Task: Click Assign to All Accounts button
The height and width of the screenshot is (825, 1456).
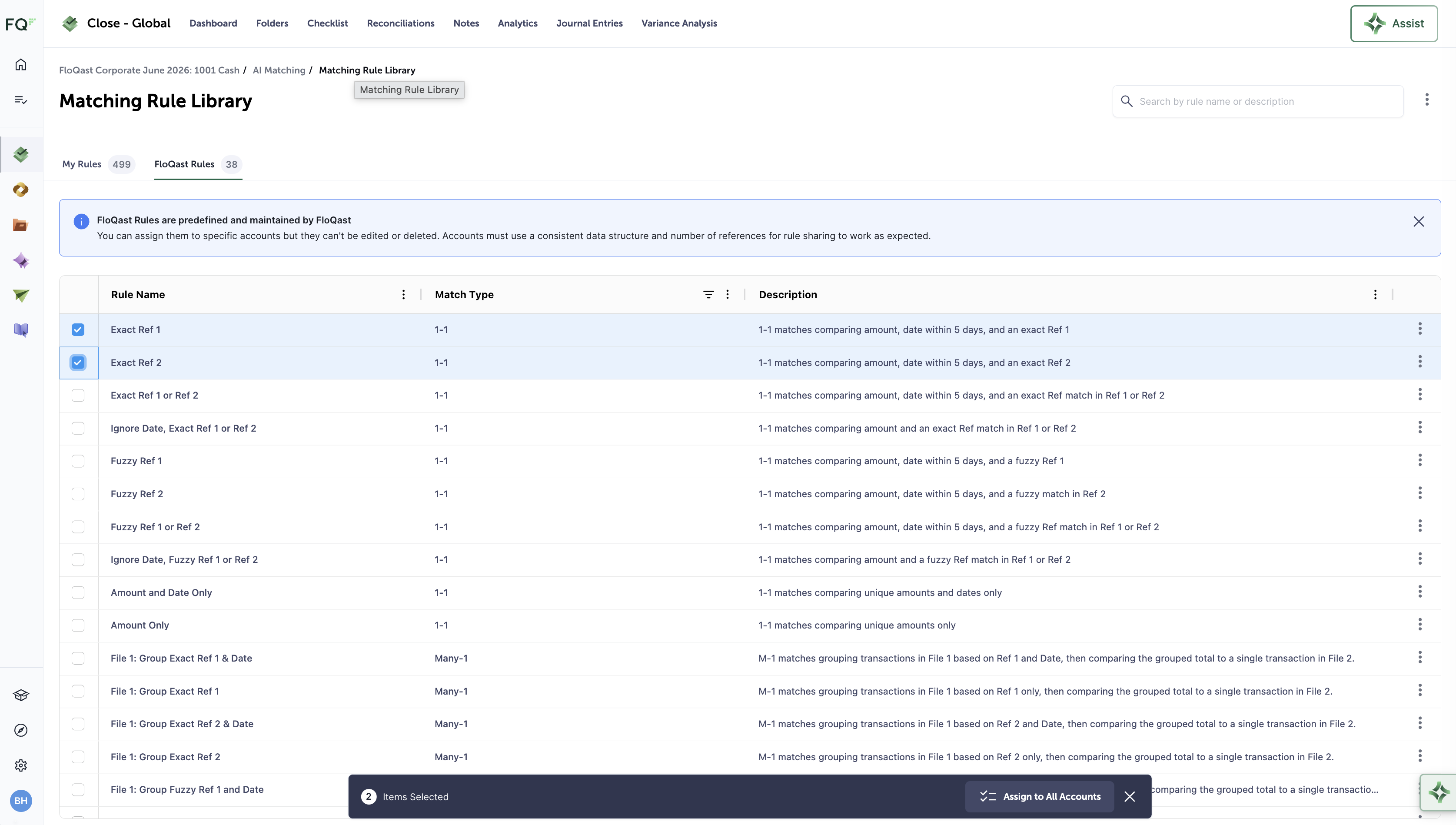Action: click(x=1040, y=797)
